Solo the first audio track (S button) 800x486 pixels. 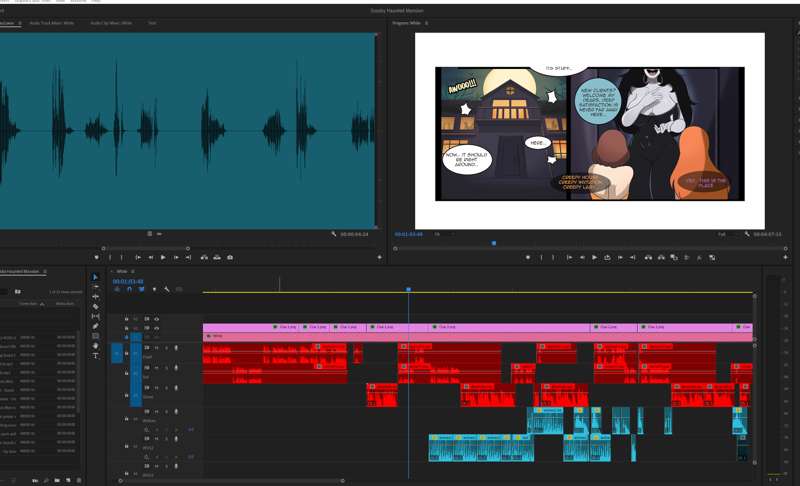tap(166, 348)
